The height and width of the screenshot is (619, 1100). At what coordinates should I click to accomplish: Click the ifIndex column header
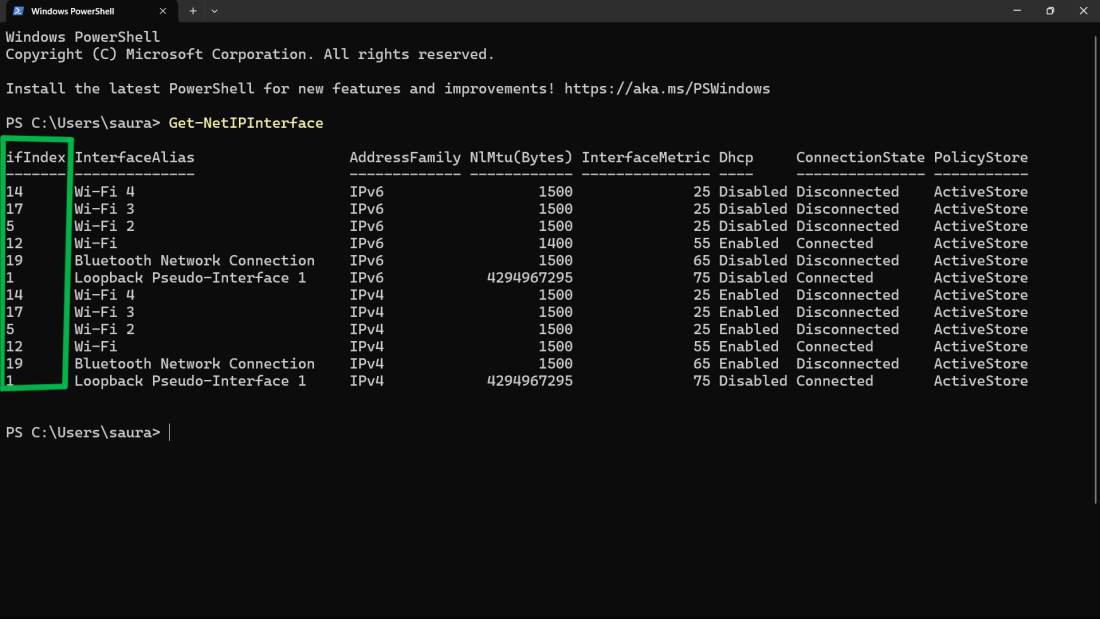click(36, 157)
